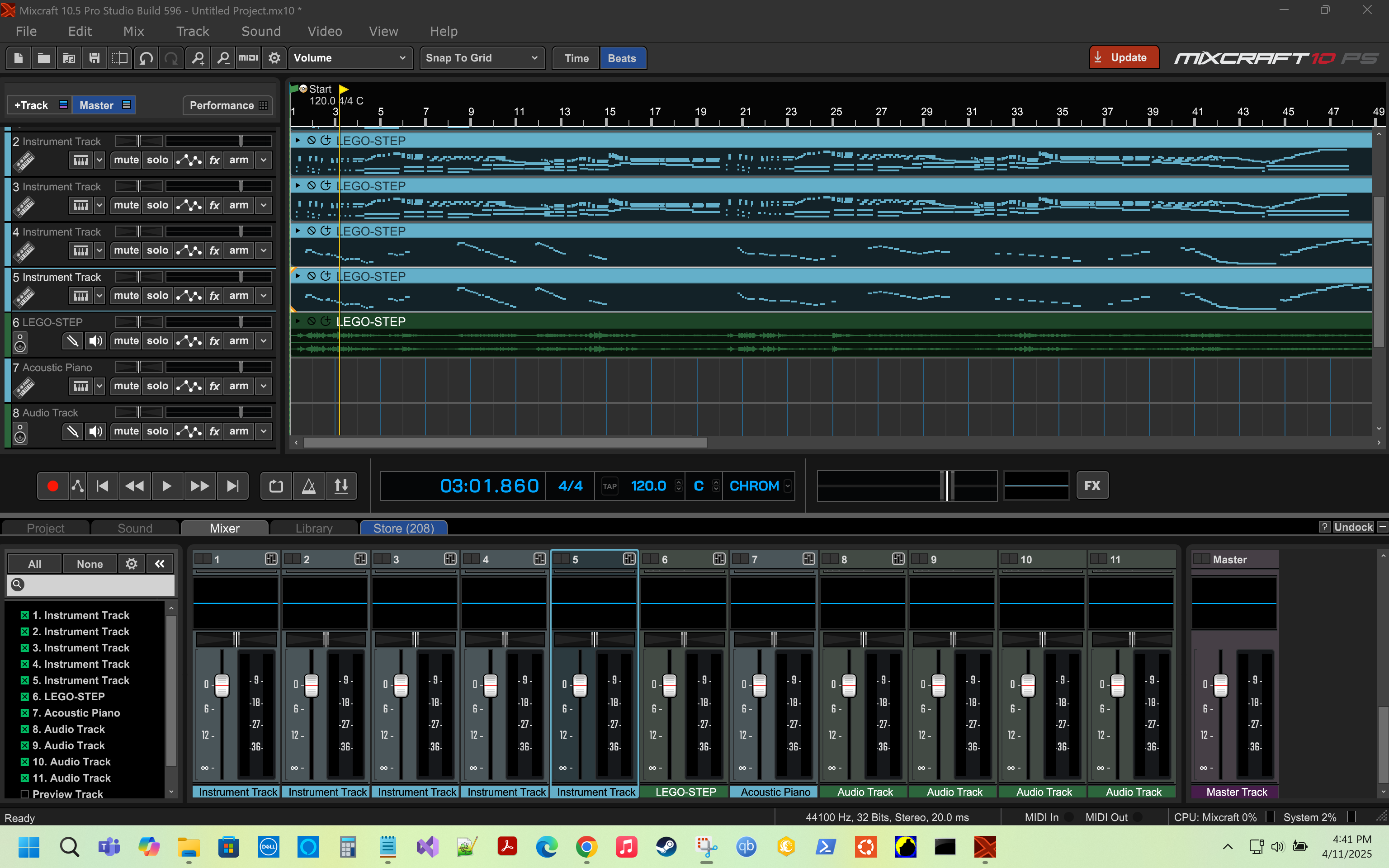Mute track 3 Instrument Track
The height and width of the screenshot is (868, 1389).
click(126, 205)
